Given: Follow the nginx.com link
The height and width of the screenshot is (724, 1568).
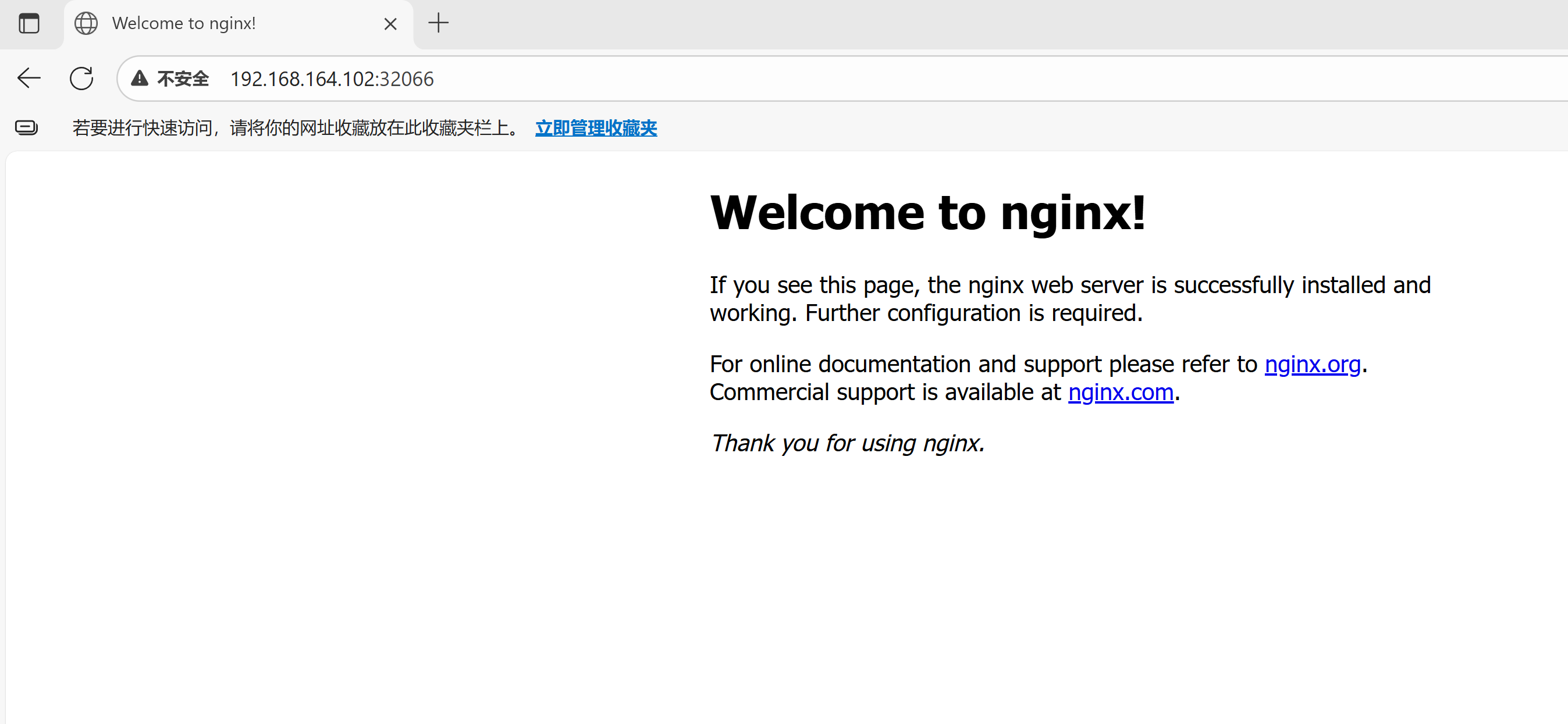Looking at the screenshot, I should [1120, 392].
